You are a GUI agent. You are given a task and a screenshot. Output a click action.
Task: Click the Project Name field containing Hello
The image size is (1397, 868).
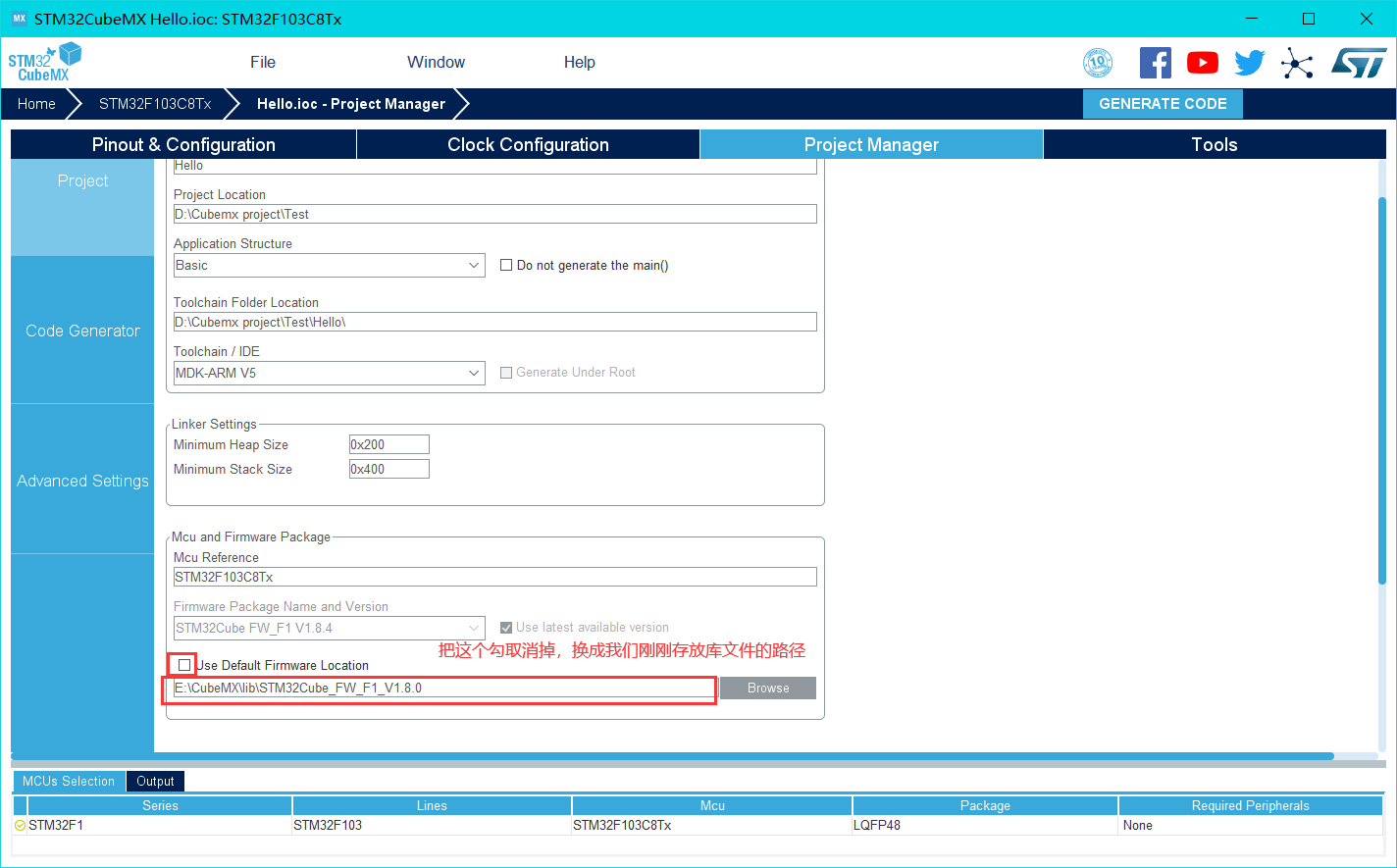click(x=495, y=167)
